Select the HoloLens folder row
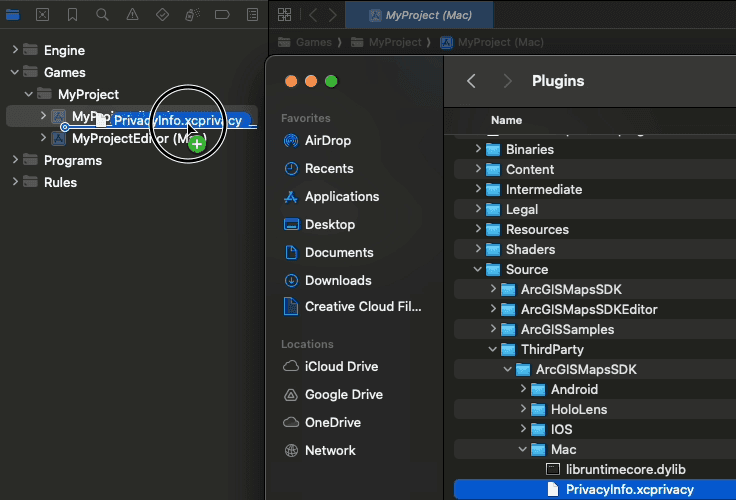This screenshot has width=736, height=500. (595, 409)
